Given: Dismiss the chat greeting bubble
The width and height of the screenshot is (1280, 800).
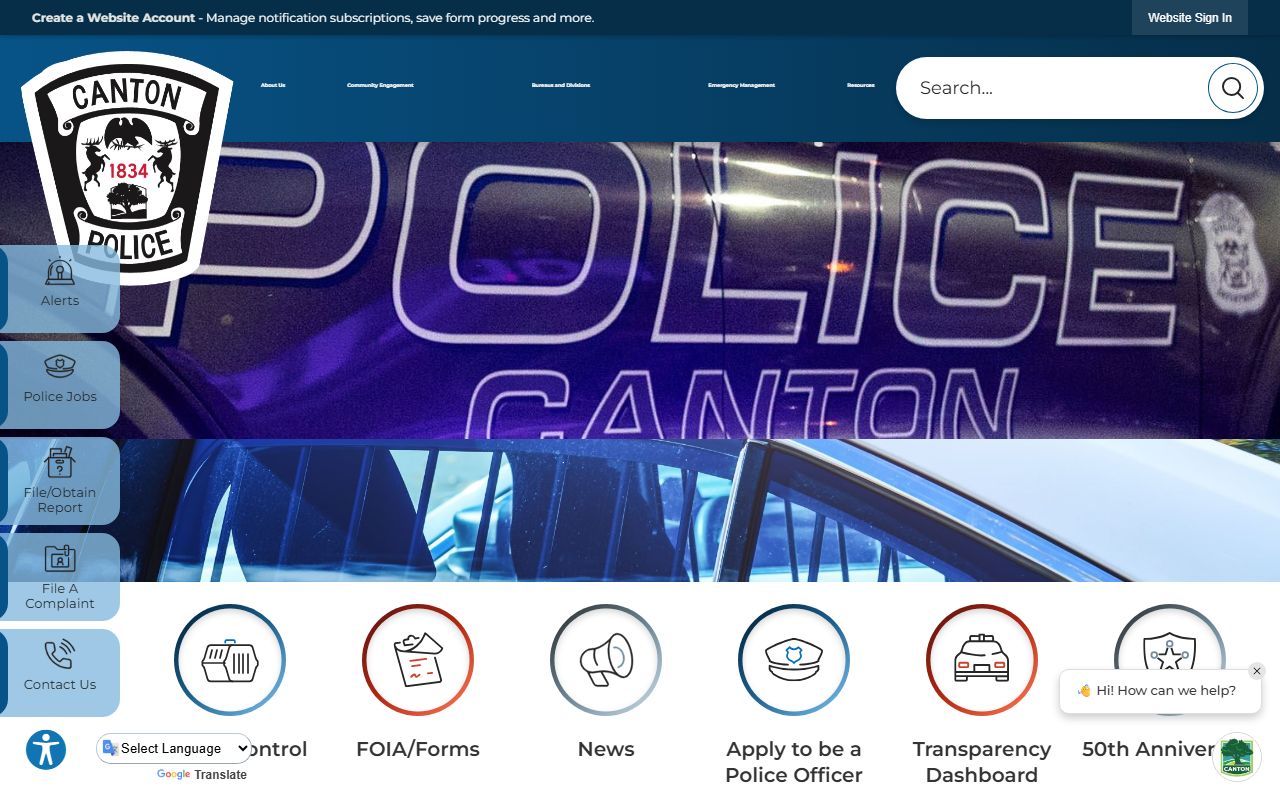Looking at the screenshot, I should [1257, 671].
